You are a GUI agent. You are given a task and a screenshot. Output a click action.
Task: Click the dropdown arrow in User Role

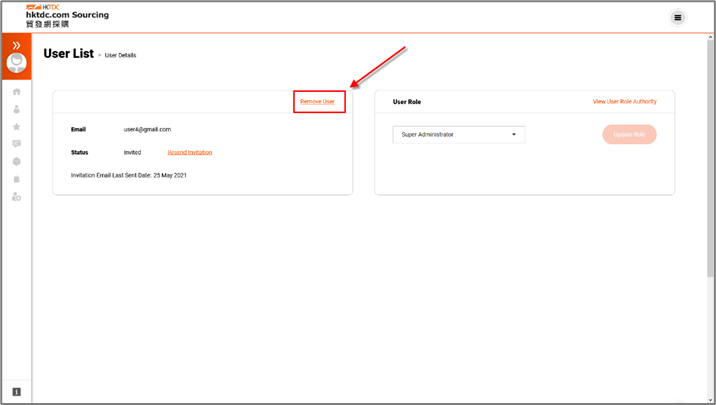514,134
